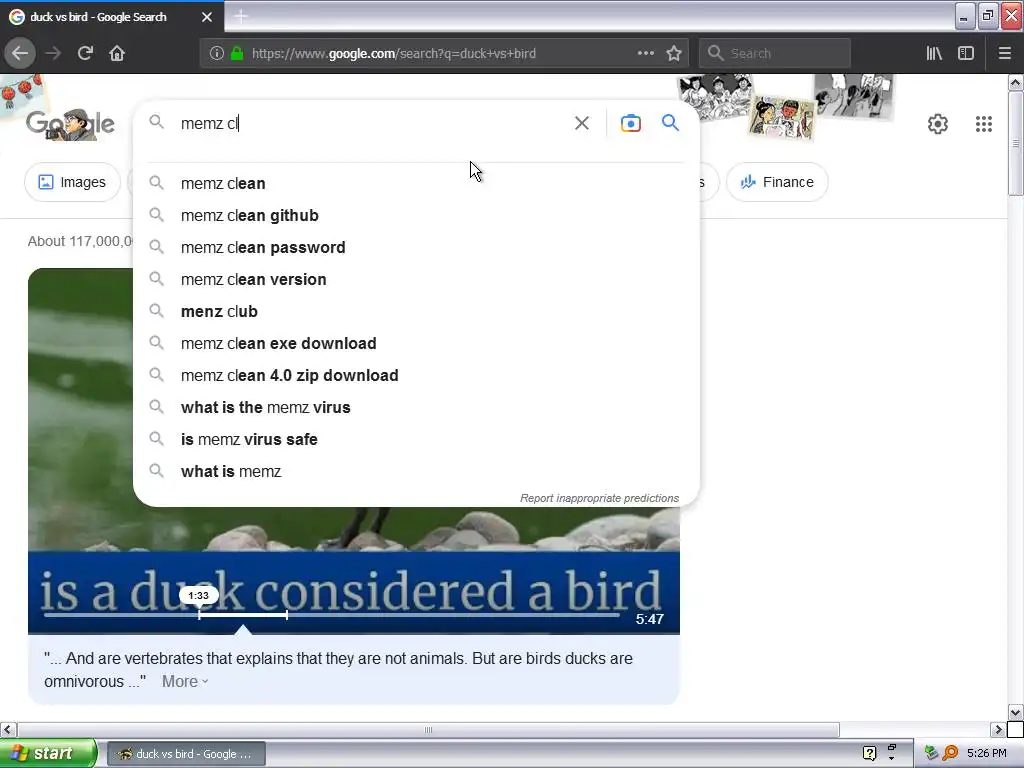Click the Forward navigation arrow
1024x768 pixels.
[x=53, y=53]
